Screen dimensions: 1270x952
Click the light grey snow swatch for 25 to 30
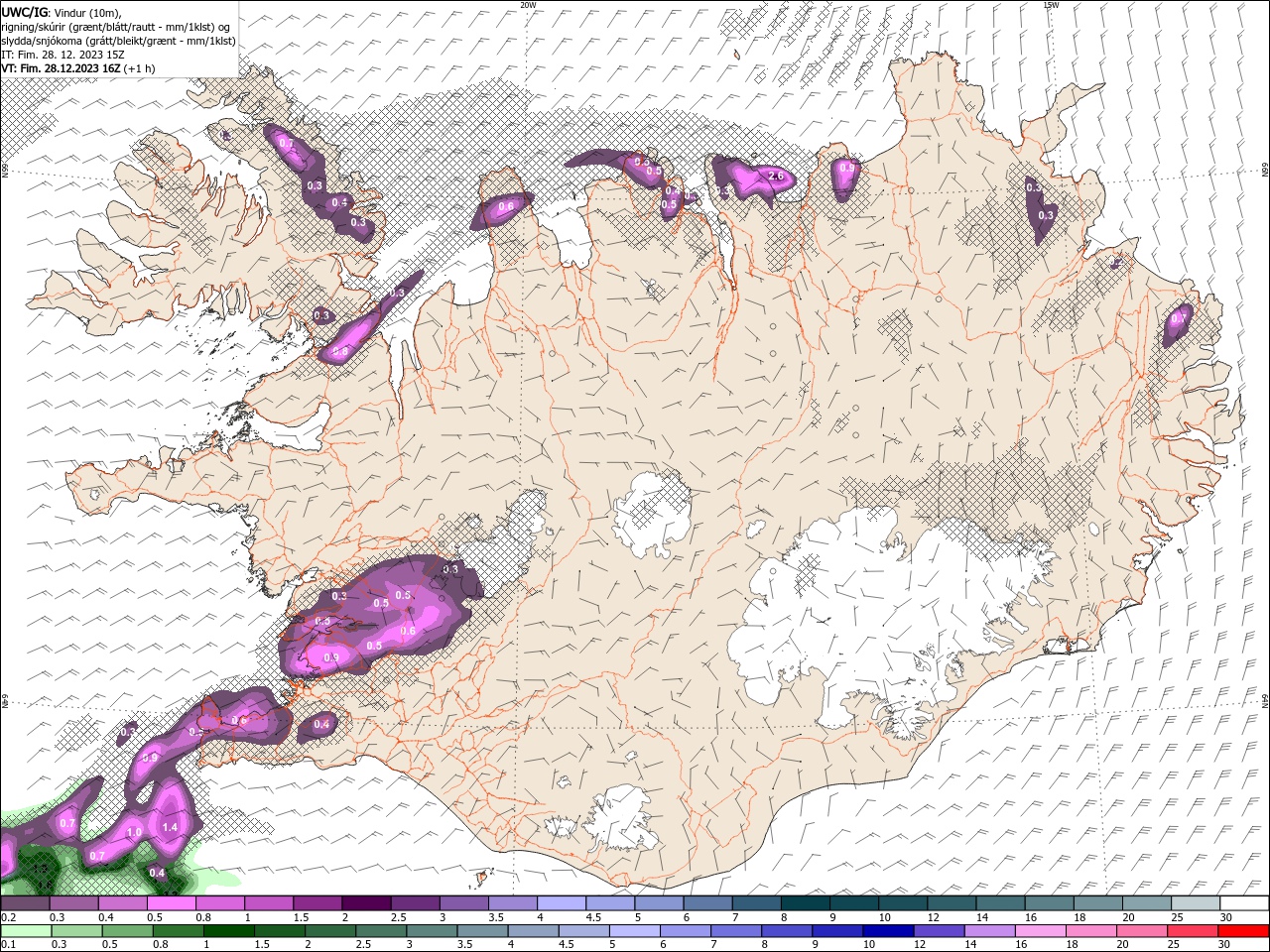point(1196,903)
